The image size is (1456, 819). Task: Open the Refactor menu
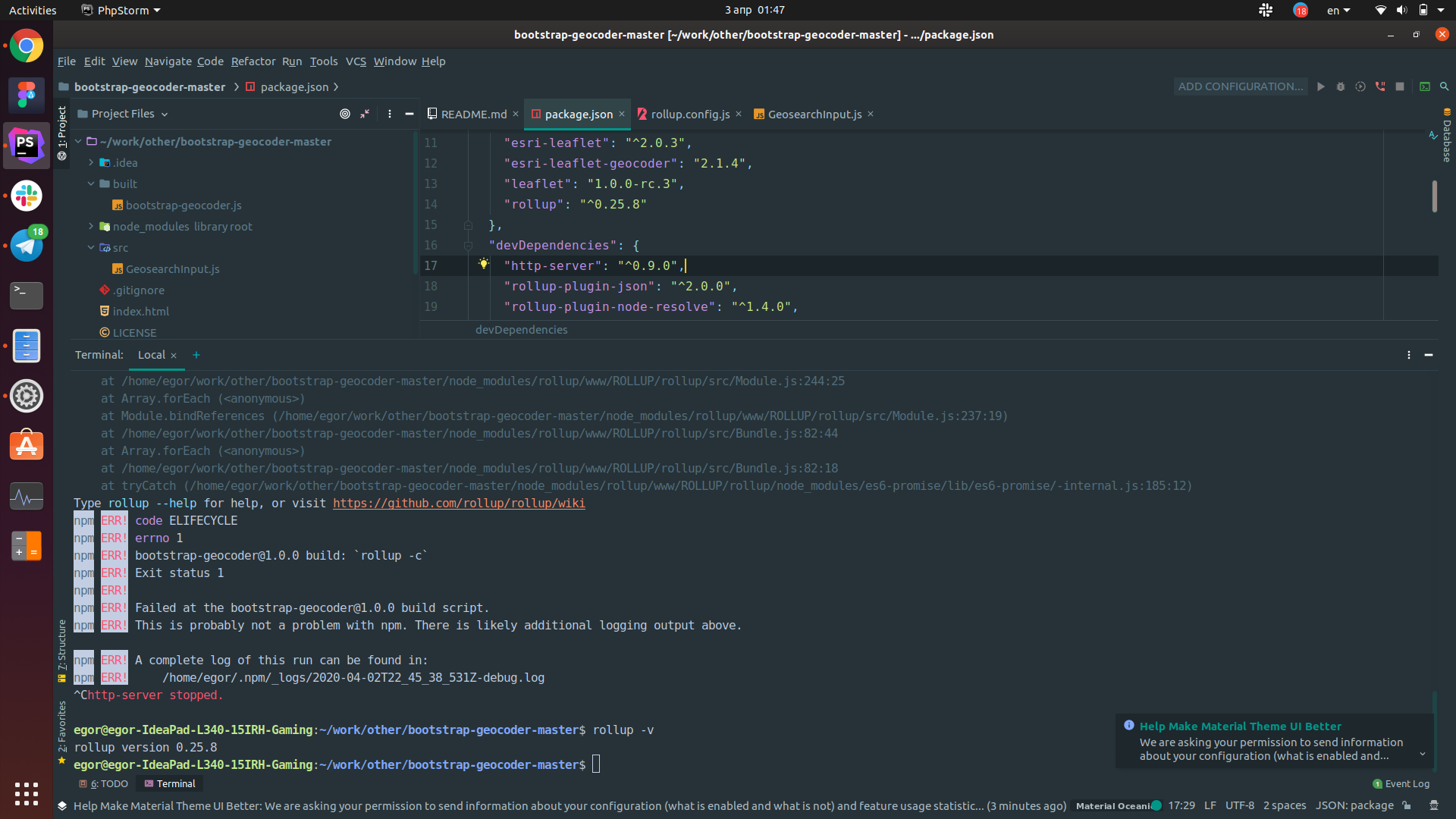(253, 61)
